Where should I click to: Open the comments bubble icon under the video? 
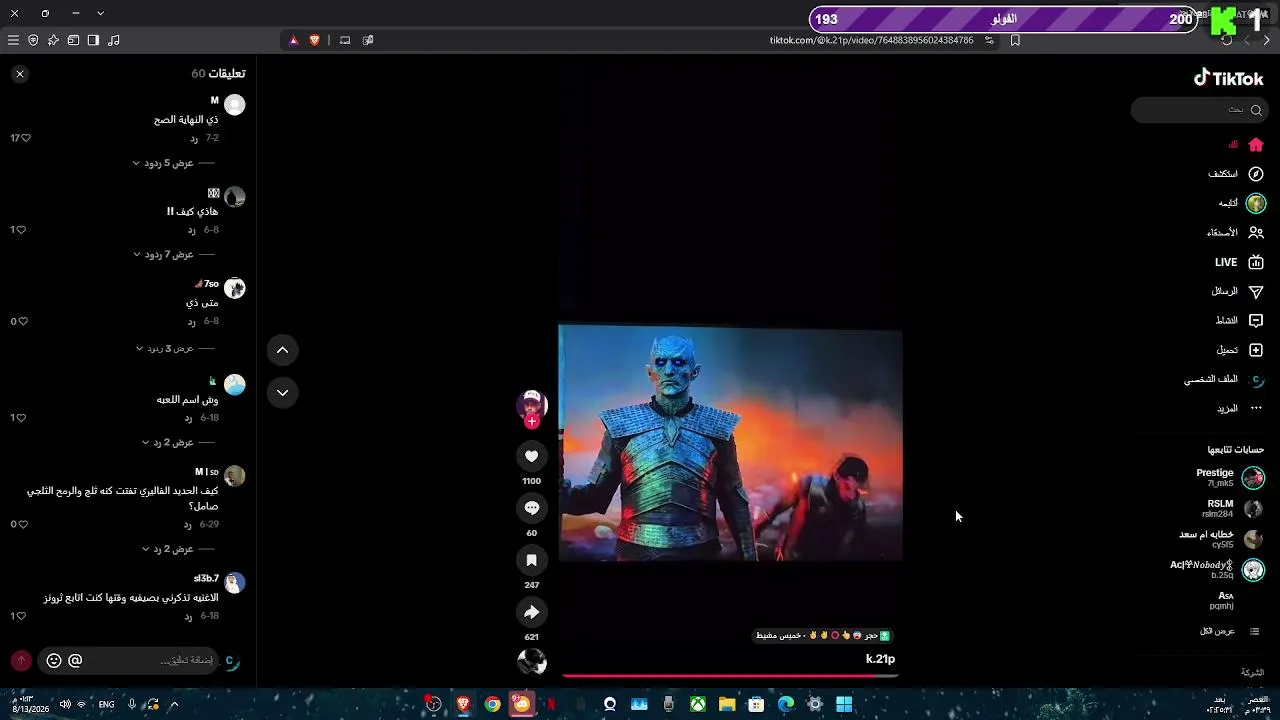532,508
